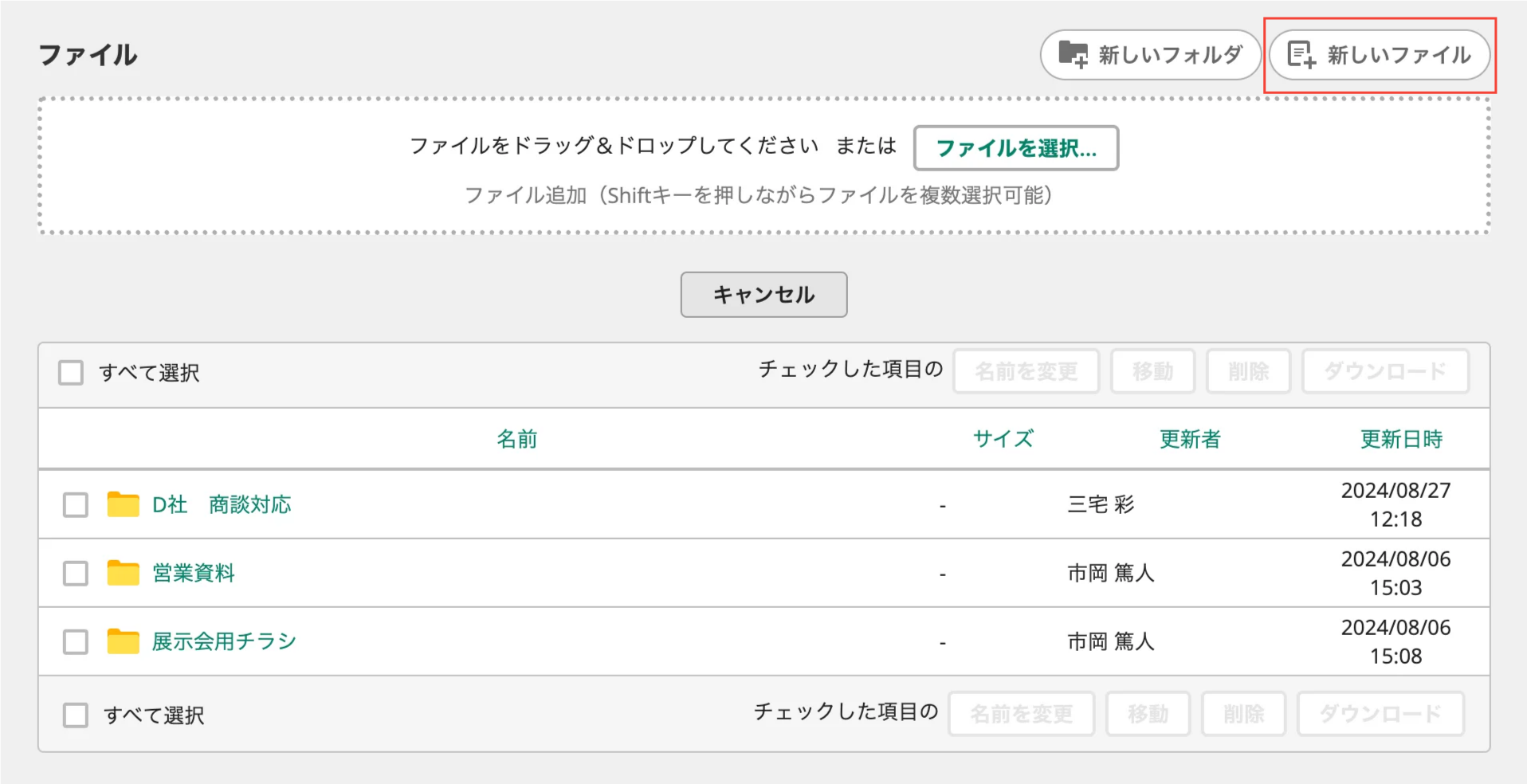Click the folder icon beside 営業資料
This screenshot has width=1527, height=784.
coord(123,573)
